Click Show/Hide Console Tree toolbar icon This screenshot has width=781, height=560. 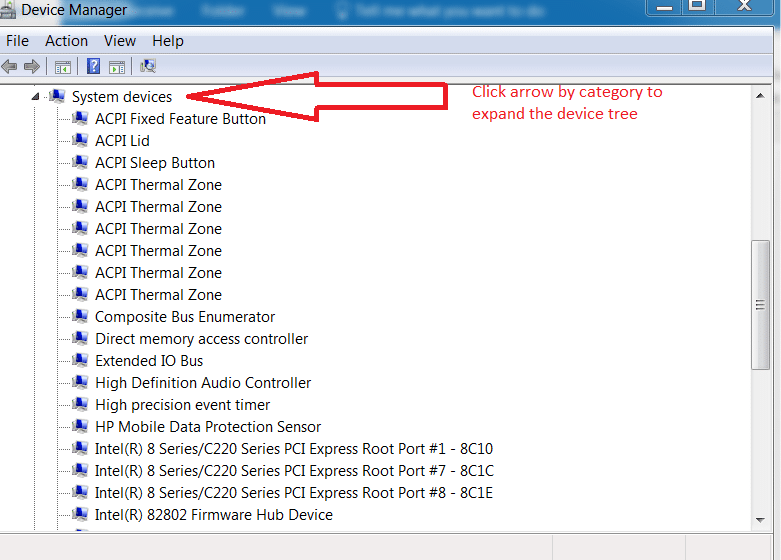pyautogui.click(x=62, y=67)
